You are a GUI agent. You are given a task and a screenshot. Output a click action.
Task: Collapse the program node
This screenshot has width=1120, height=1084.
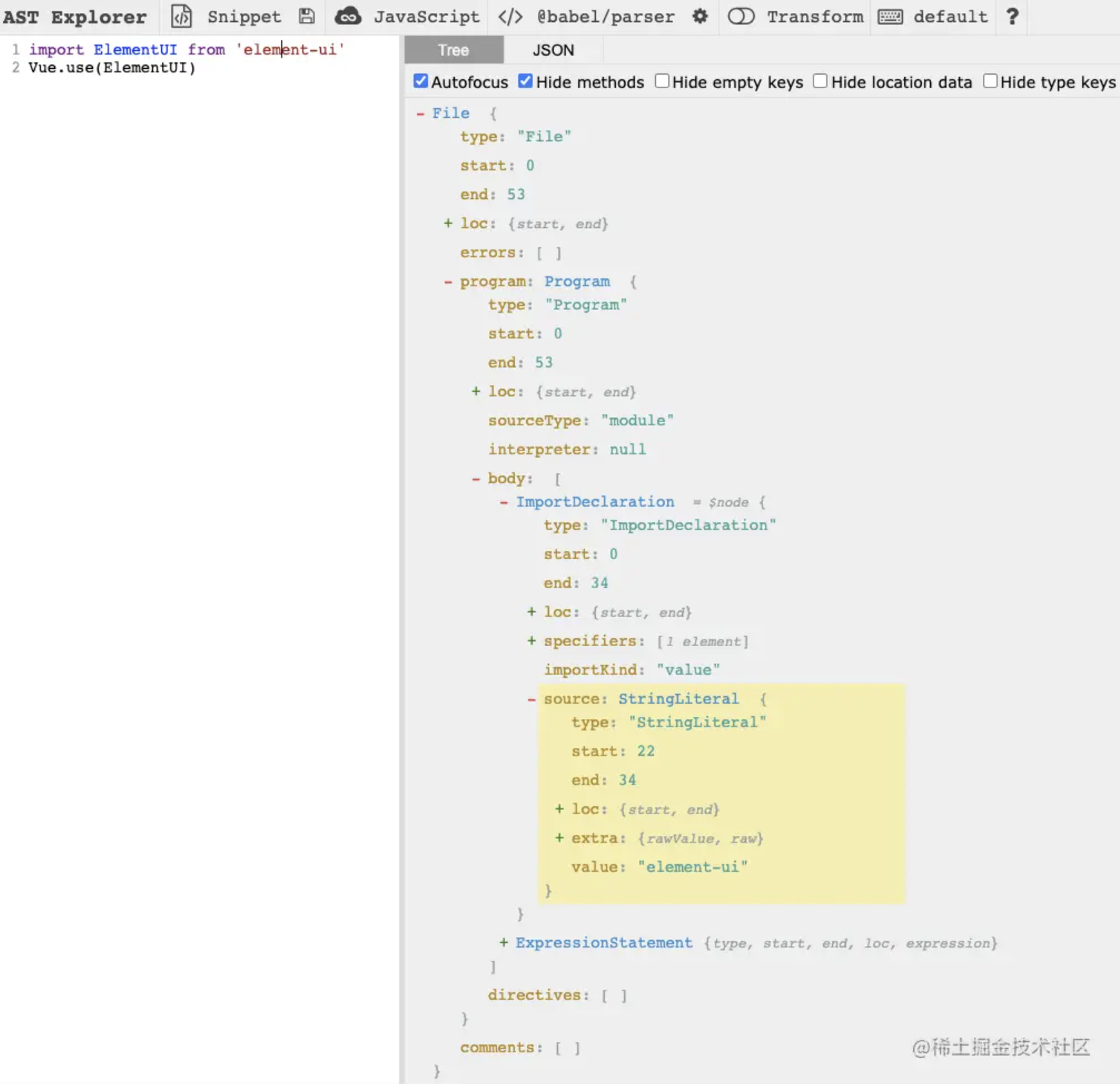point(449,282)
